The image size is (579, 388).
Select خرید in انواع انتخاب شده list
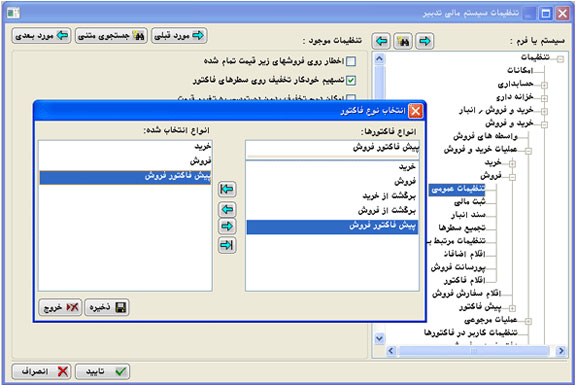point(126,147)
